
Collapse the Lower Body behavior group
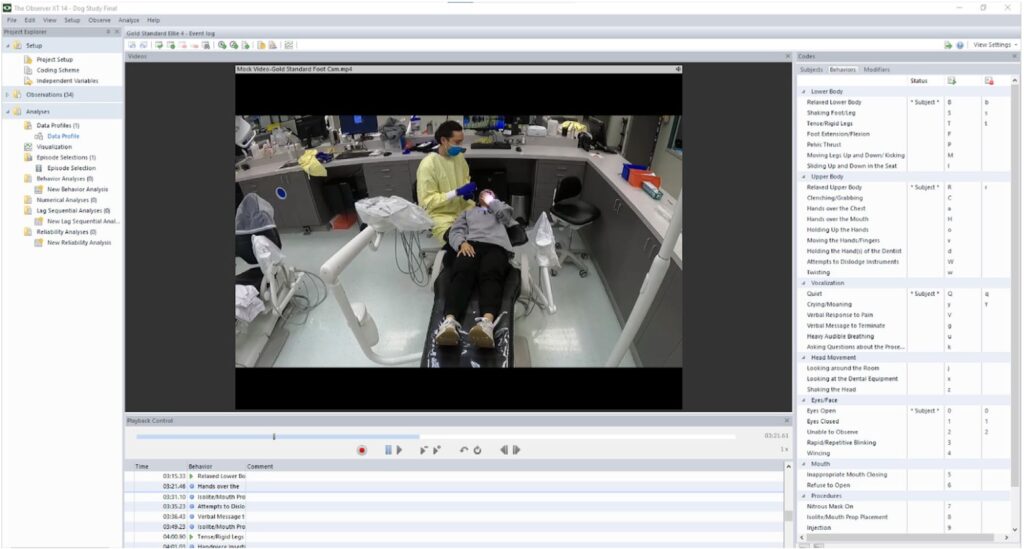[x=803, y=91]
